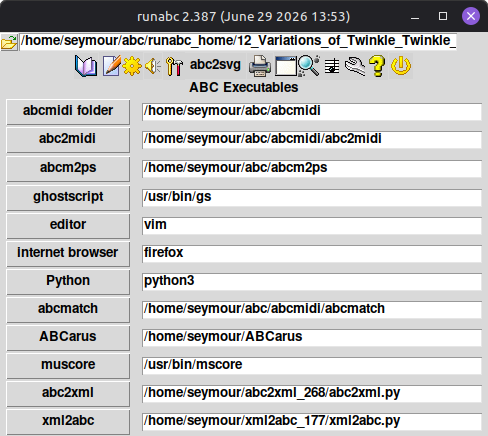Click the open file folder icon
The image size is (488, 436).
point(9,42)
